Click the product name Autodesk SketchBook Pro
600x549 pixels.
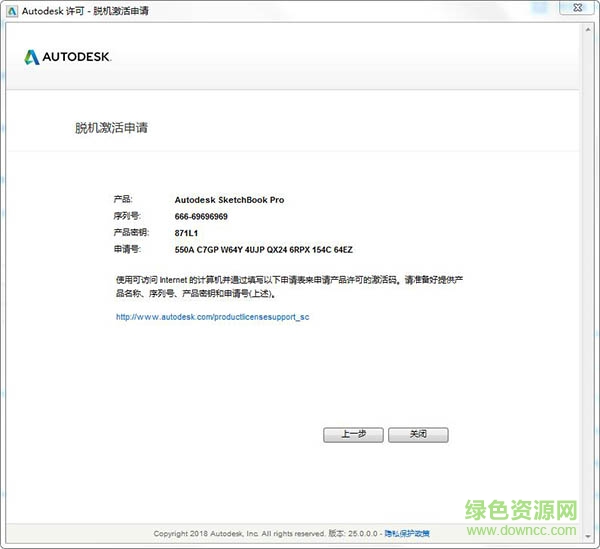click(x=229, y=200)
